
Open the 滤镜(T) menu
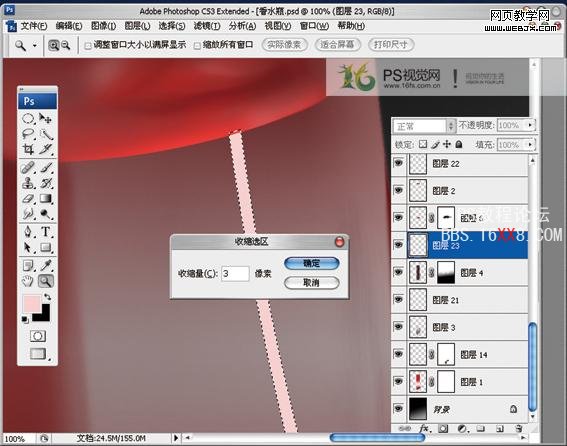click(207, 26)
